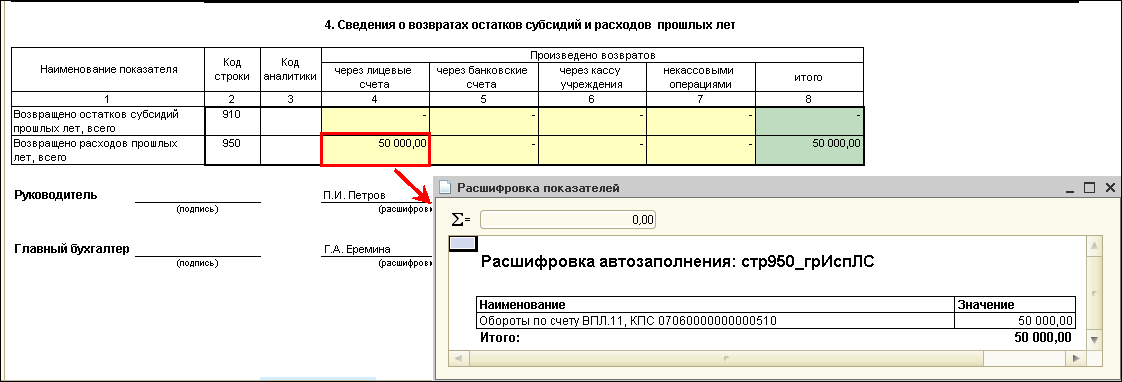Click the Расшифровка автозаполнения heading
Screen dimensions: 1122x382
pos(678,263)
